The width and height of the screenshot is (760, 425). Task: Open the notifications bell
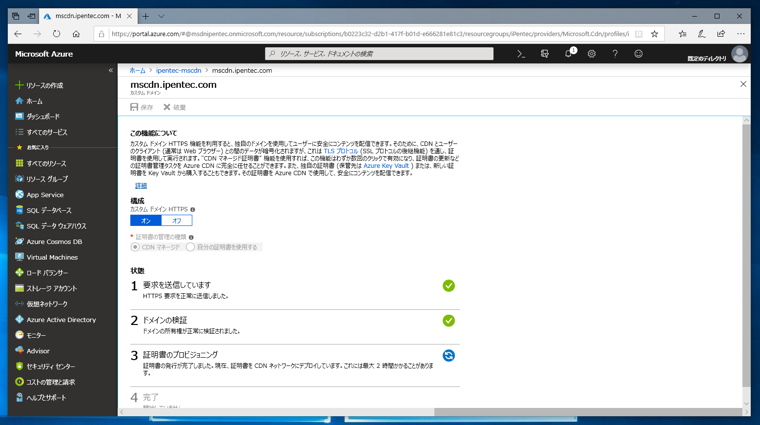(x=569, y=54)
